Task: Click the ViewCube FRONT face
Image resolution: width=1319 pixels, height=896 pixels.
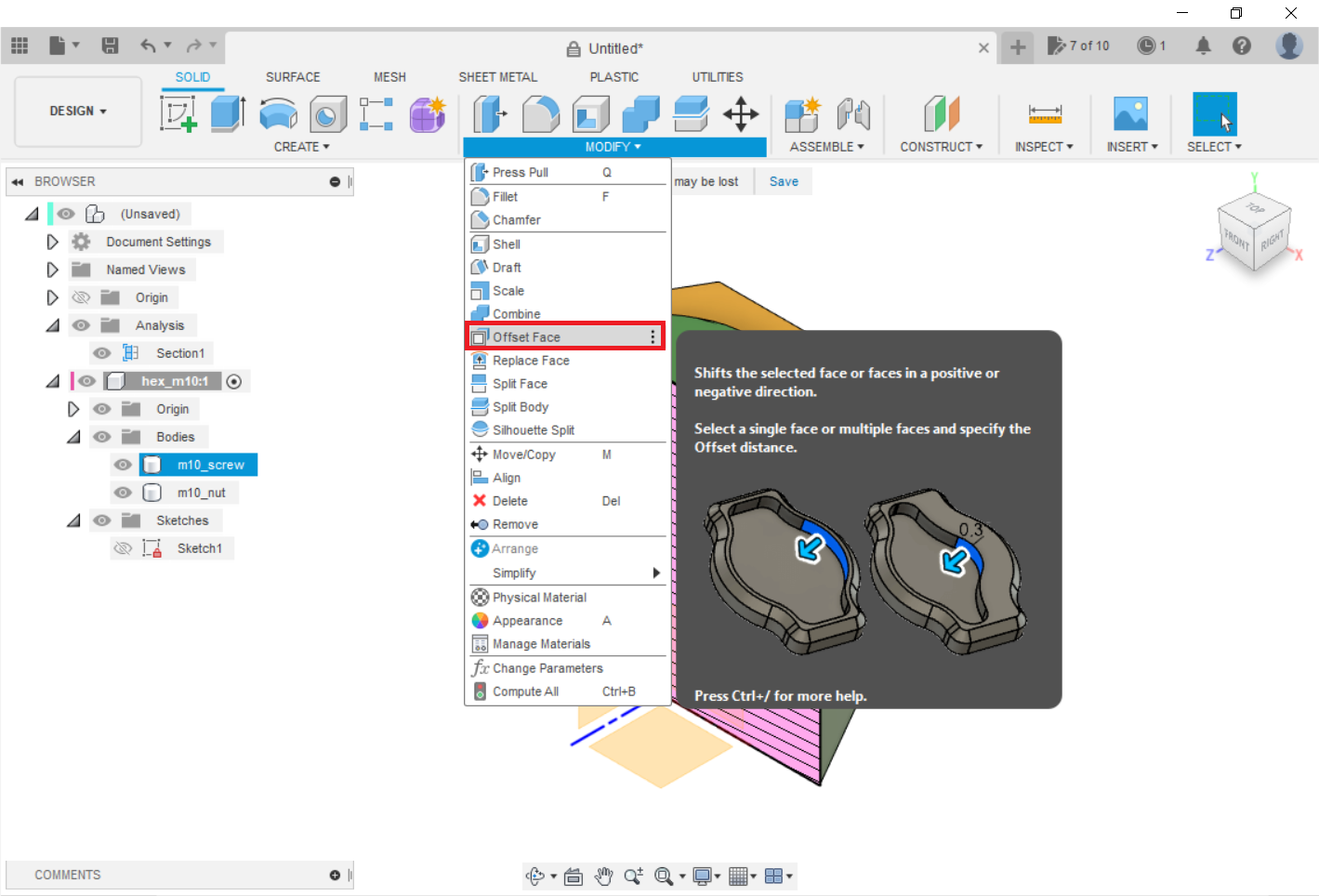Action: [1236, 239]
